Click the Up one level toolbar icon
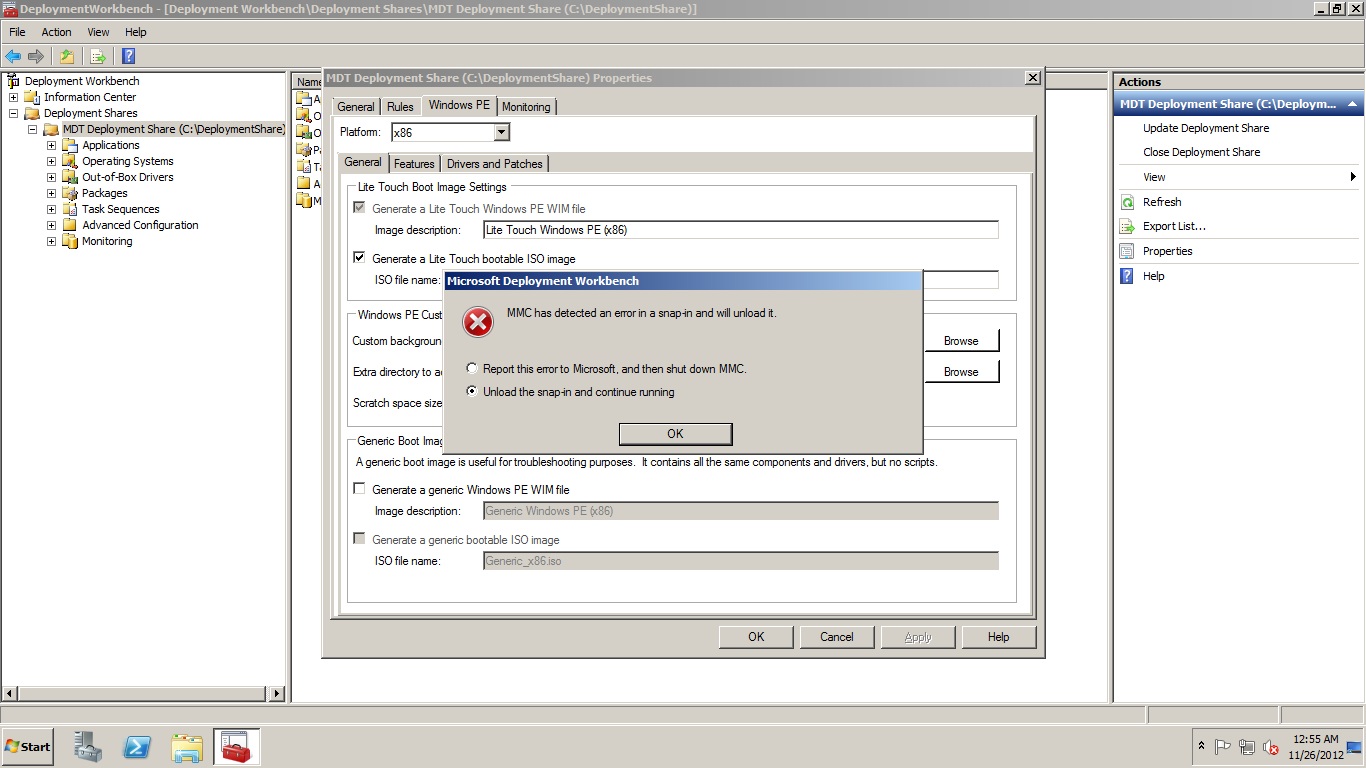The height and width of the screenshot is (768, 1366). click(x=66, y=56)
